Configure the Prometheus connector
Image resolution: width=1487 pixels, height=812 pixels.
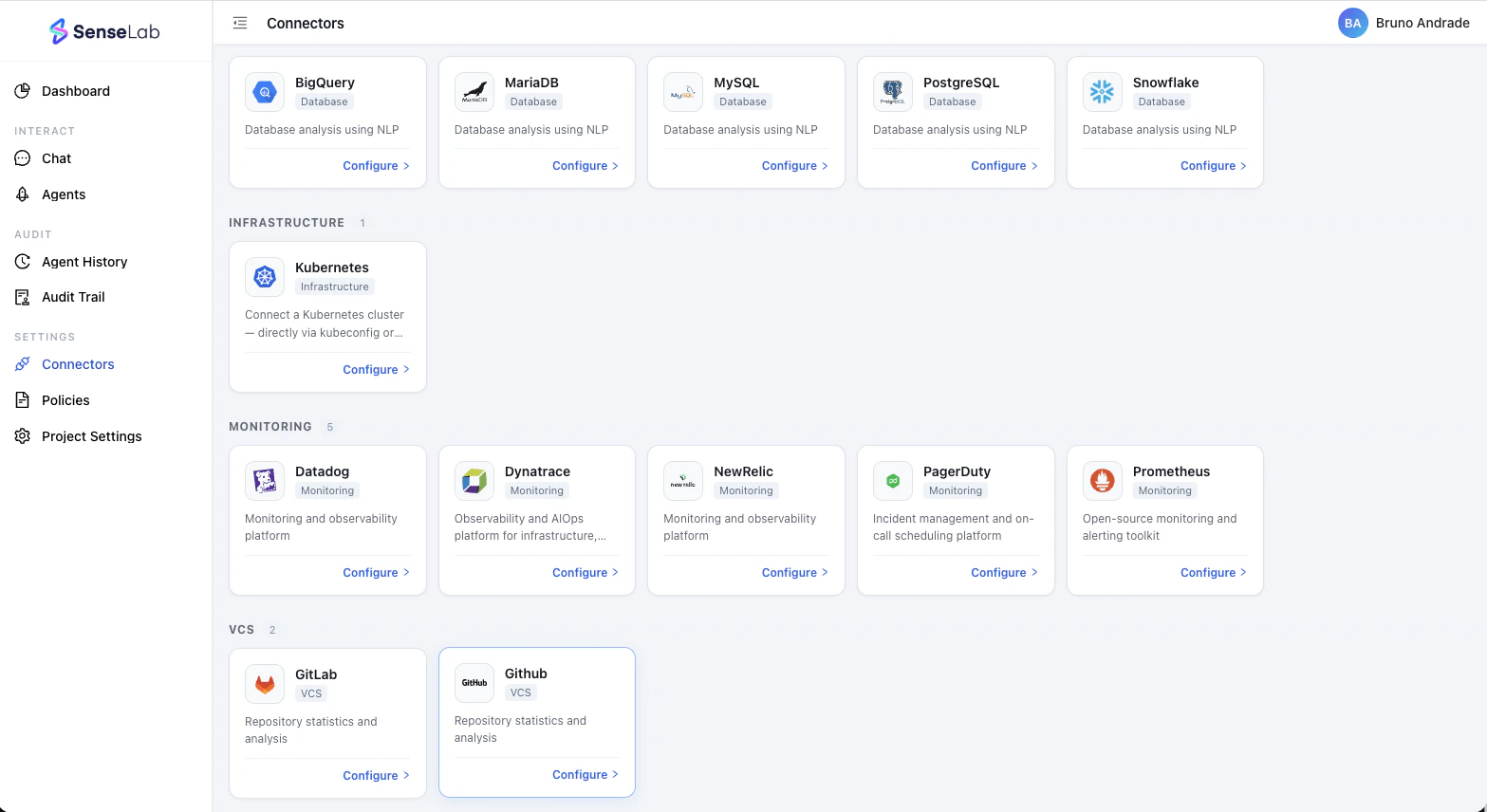point(1214,573)
